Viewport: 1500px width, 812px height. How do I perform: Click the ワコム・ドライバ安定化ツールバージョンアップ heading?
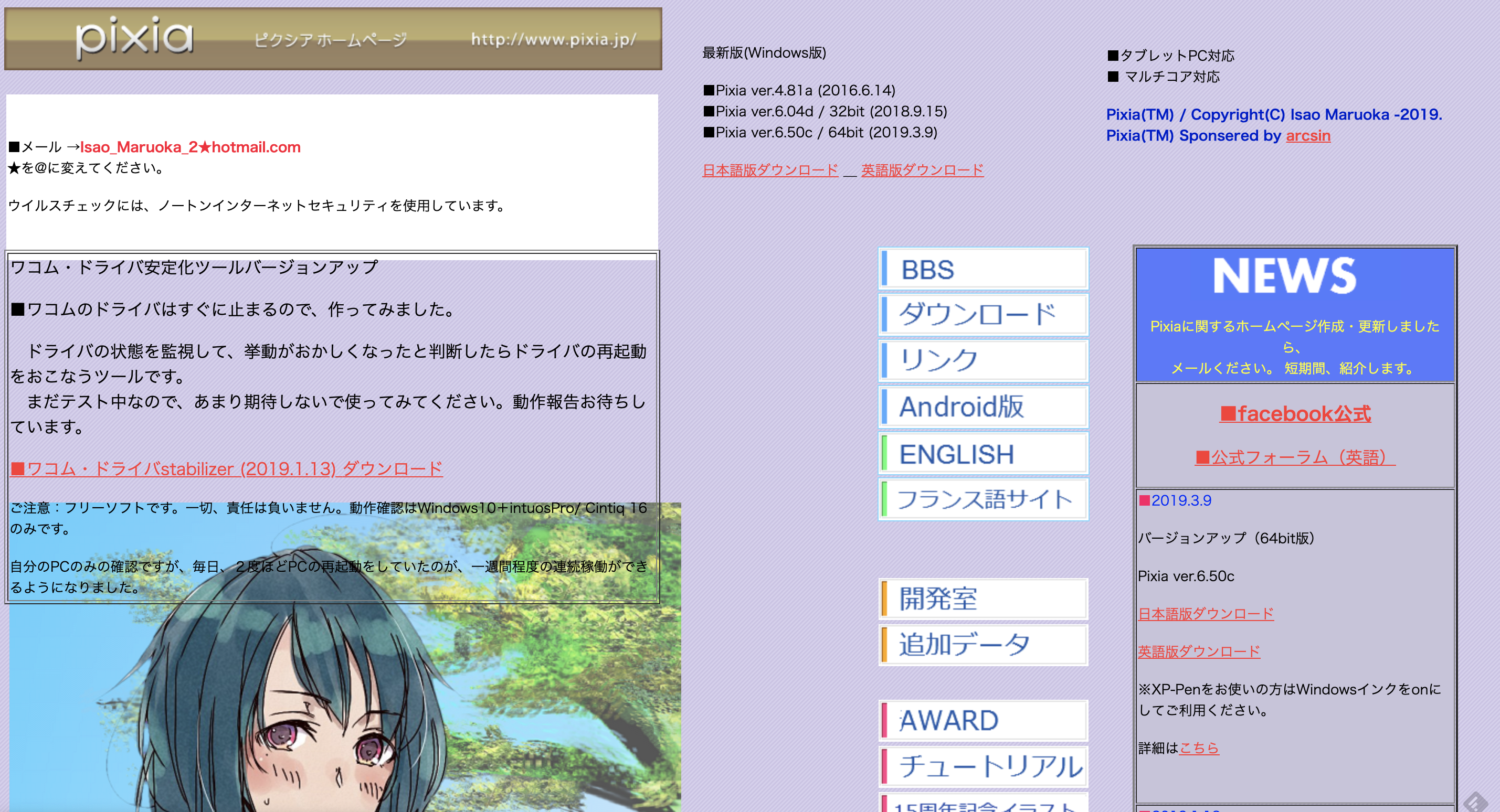click(195, 267)
